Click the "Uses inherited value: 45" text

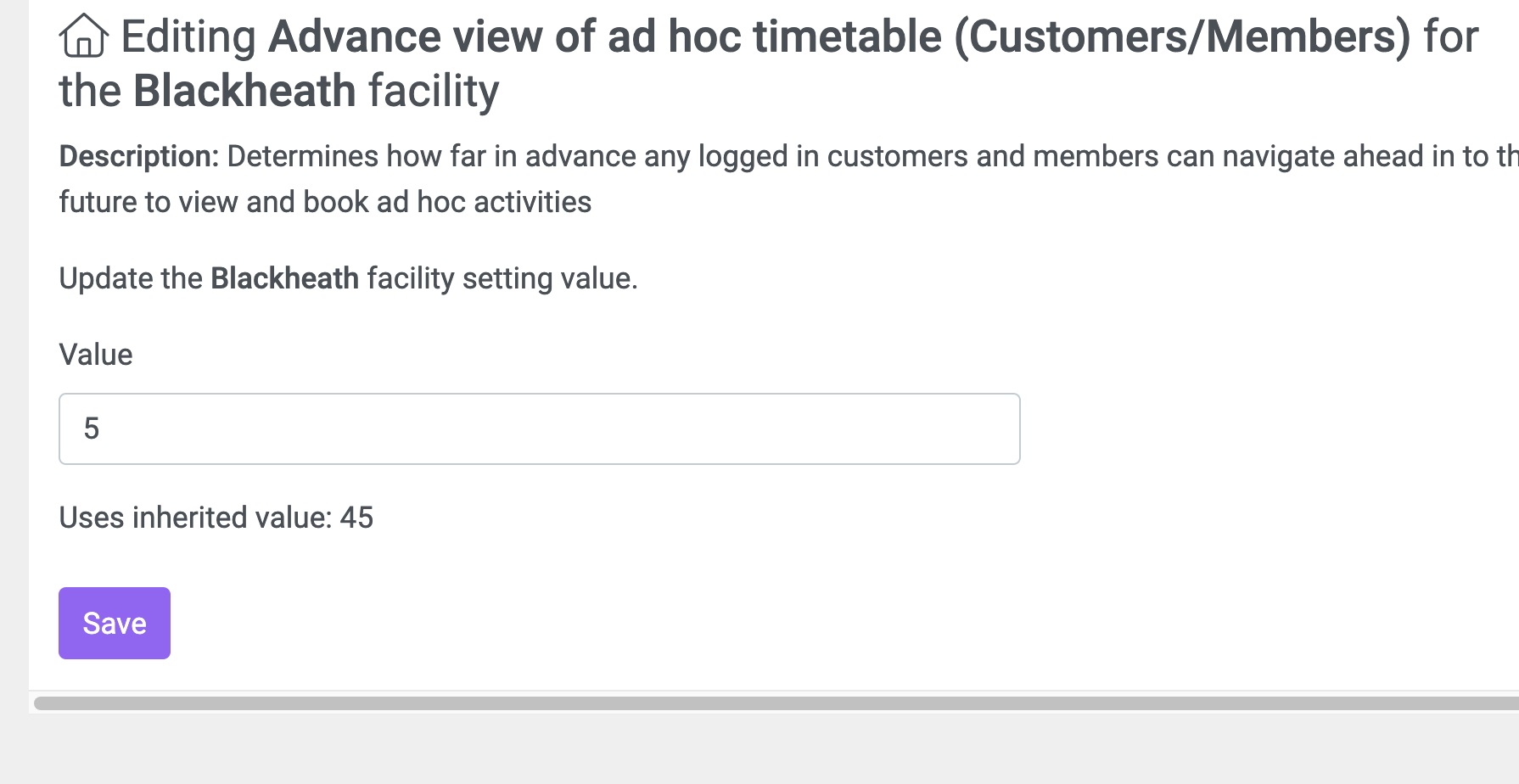[216, 518]
